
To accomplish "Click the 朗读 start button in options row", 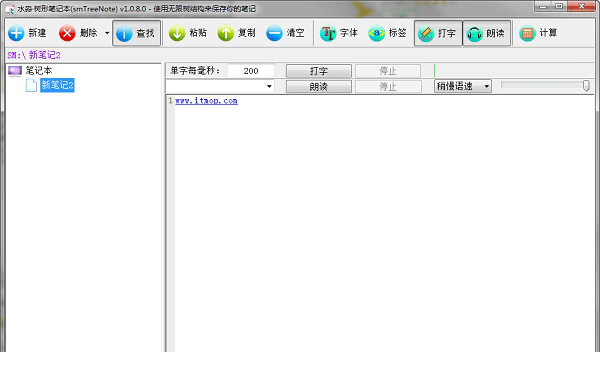I will pos(318,87).
